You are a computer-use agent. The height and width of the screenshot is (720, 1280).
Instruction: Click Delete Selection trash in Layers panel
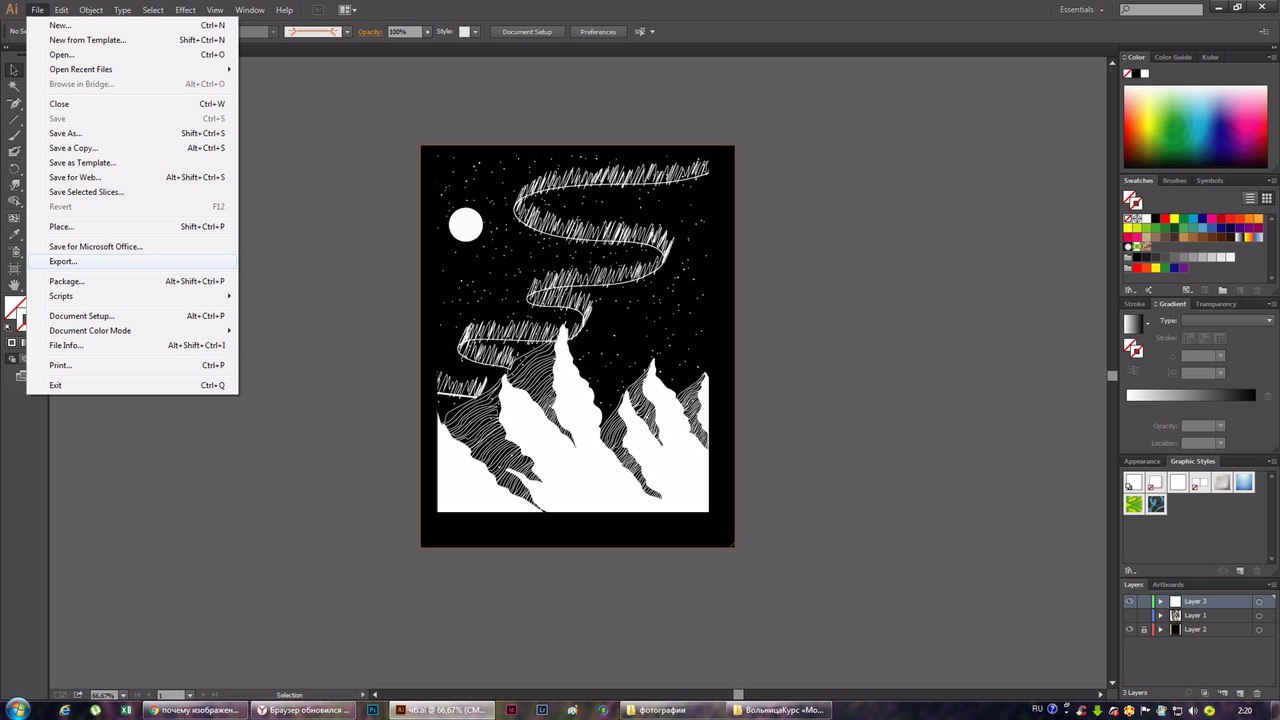(x=1257, y=693)
